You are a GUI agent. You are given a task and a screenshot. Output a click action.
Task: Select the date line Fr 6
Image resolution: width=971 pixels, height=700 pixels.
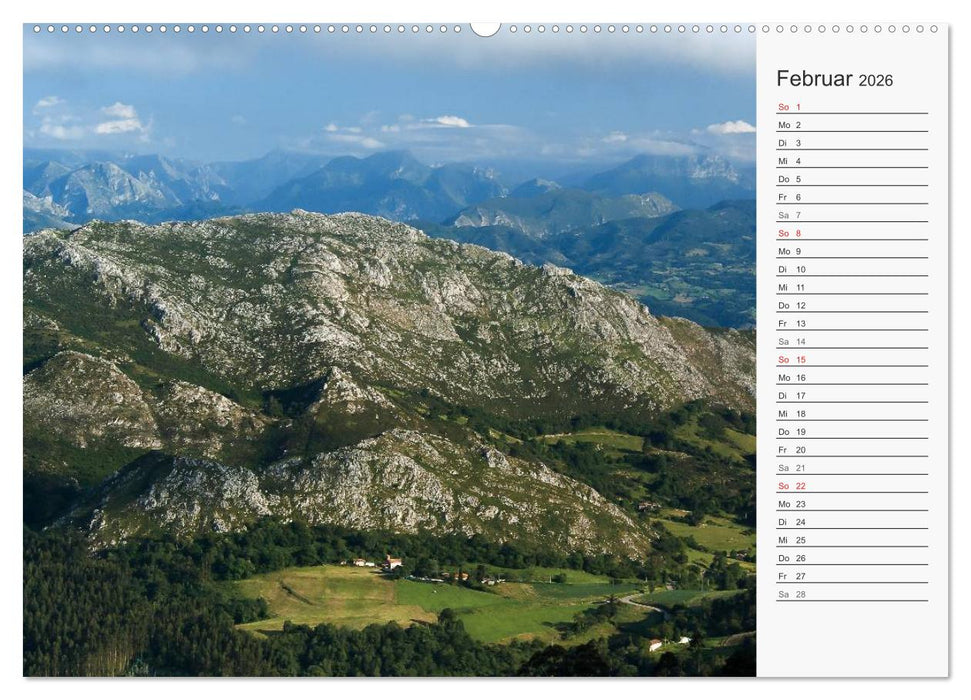pos(788,197)
